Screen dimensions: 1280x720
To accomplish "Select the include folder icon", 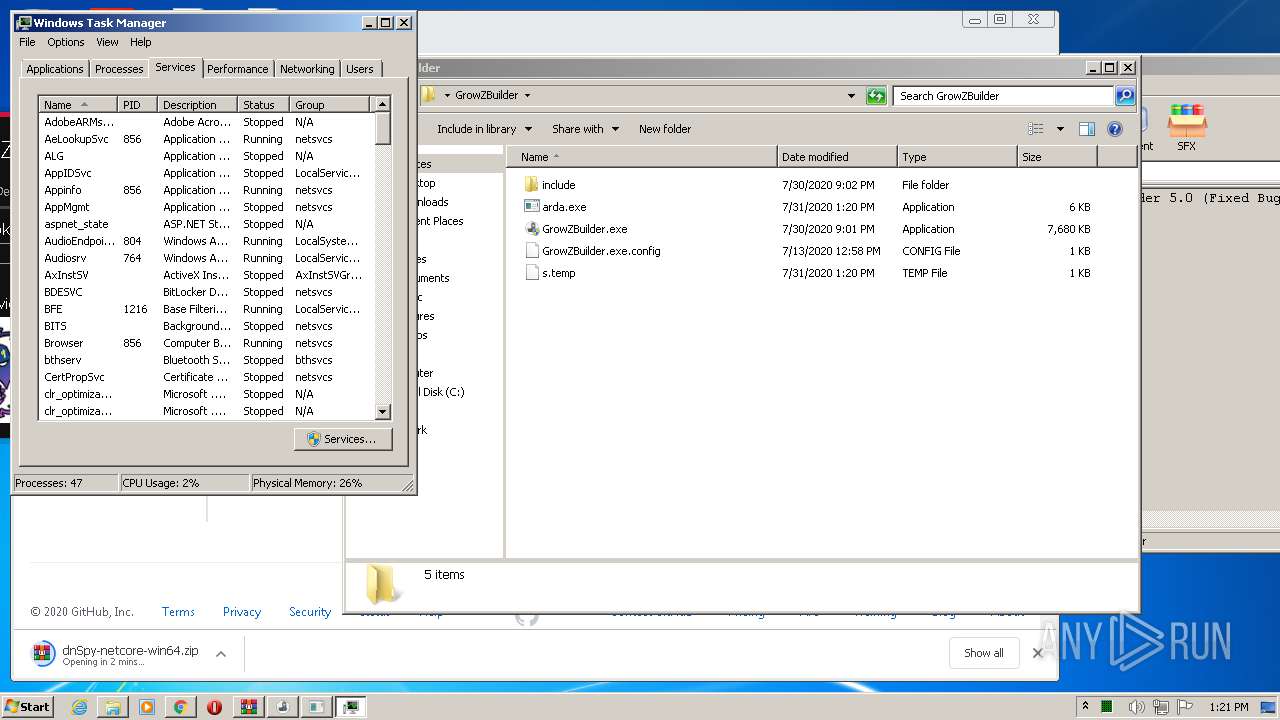I will pos(532,185).
